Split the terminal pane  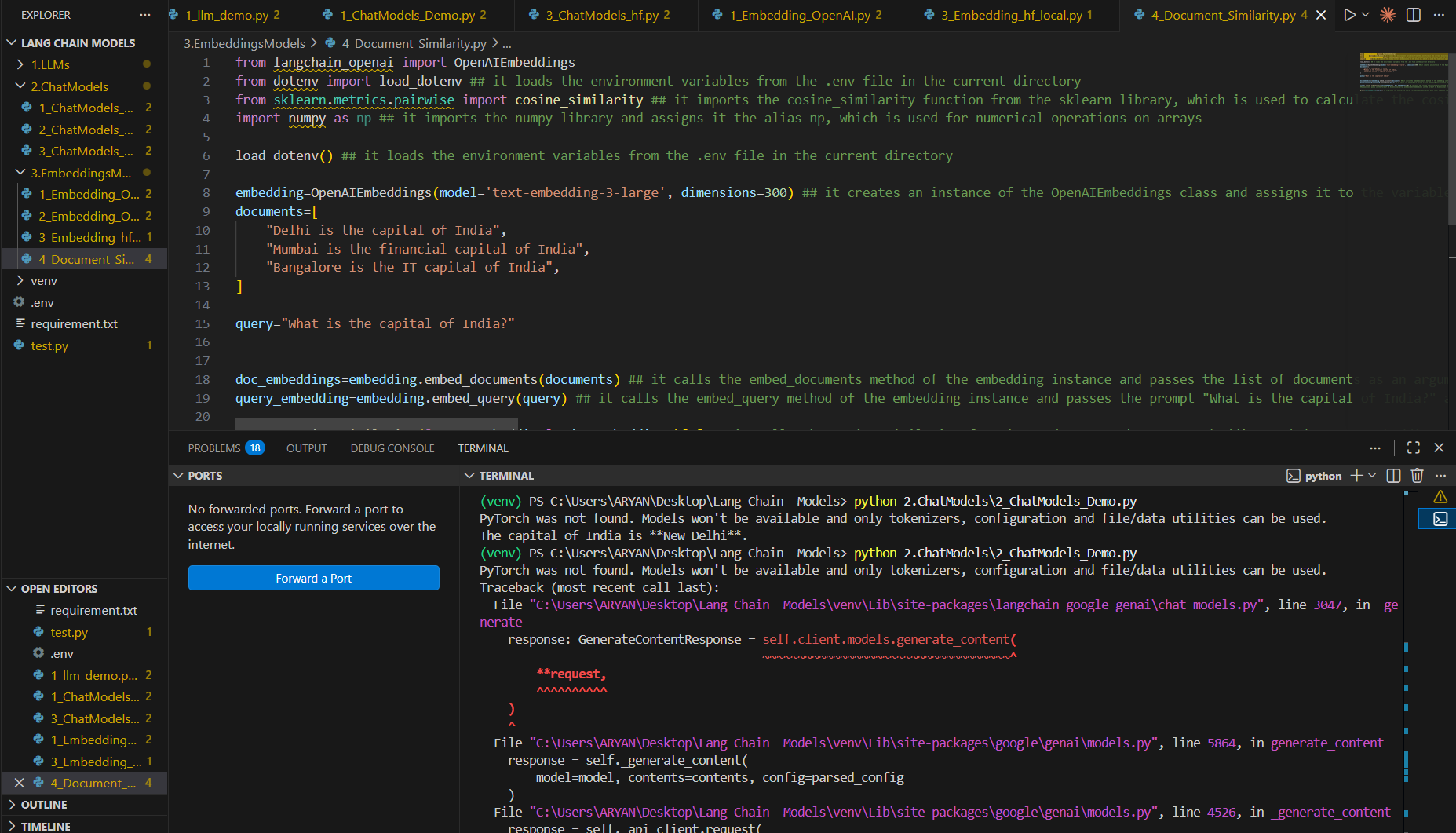1393,476
